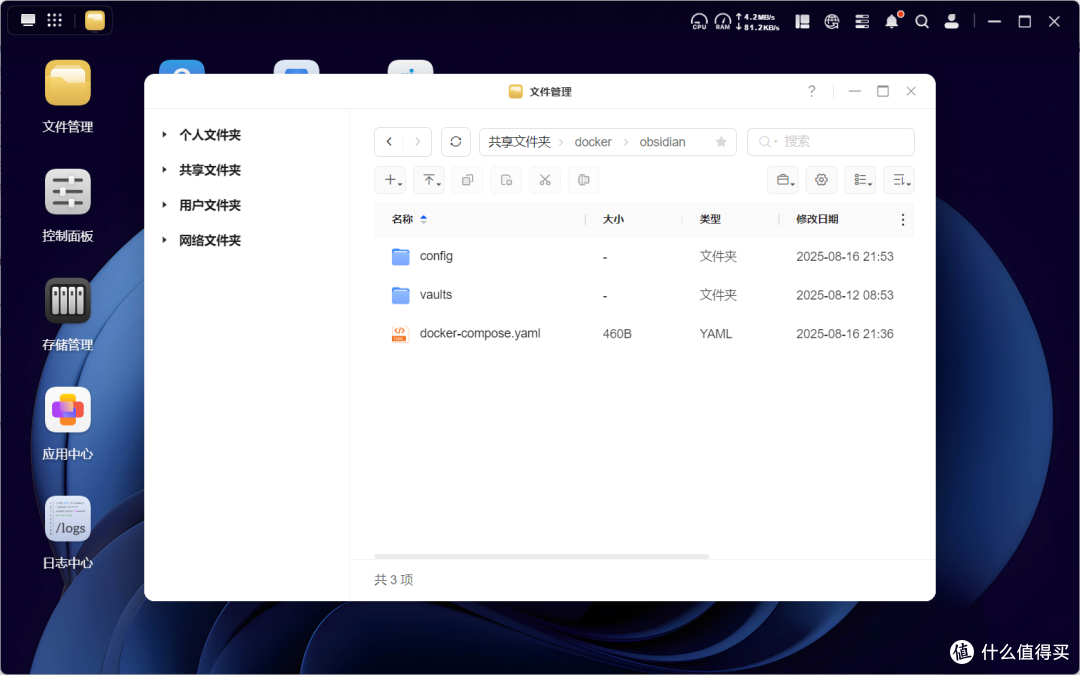
Task: Click the cut scissors icon
Action: [x=545, y=180]
